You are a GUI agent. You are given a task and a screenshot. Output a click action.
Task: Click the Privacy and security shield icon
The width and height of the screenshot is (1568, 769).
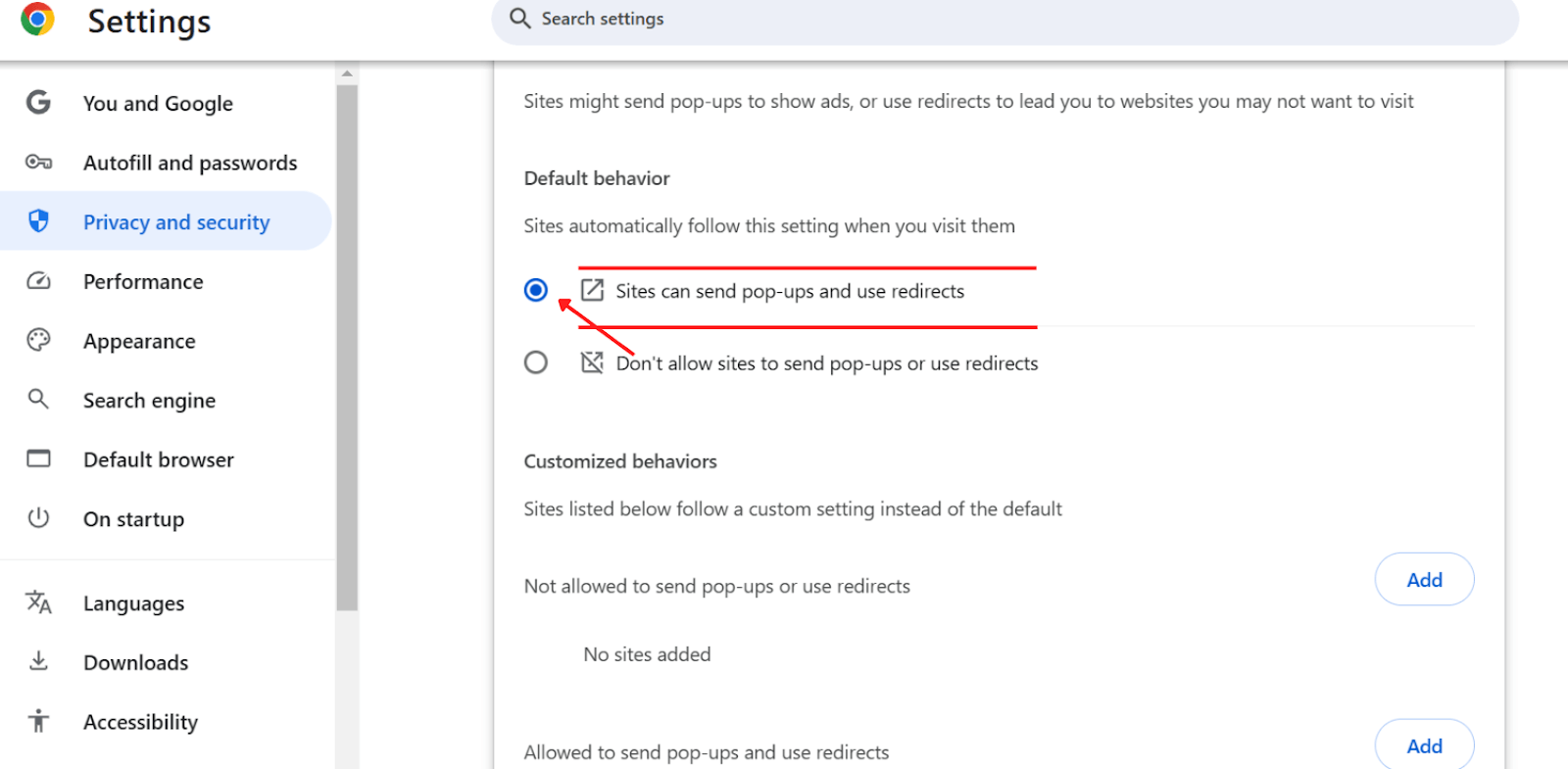point(38,221)
